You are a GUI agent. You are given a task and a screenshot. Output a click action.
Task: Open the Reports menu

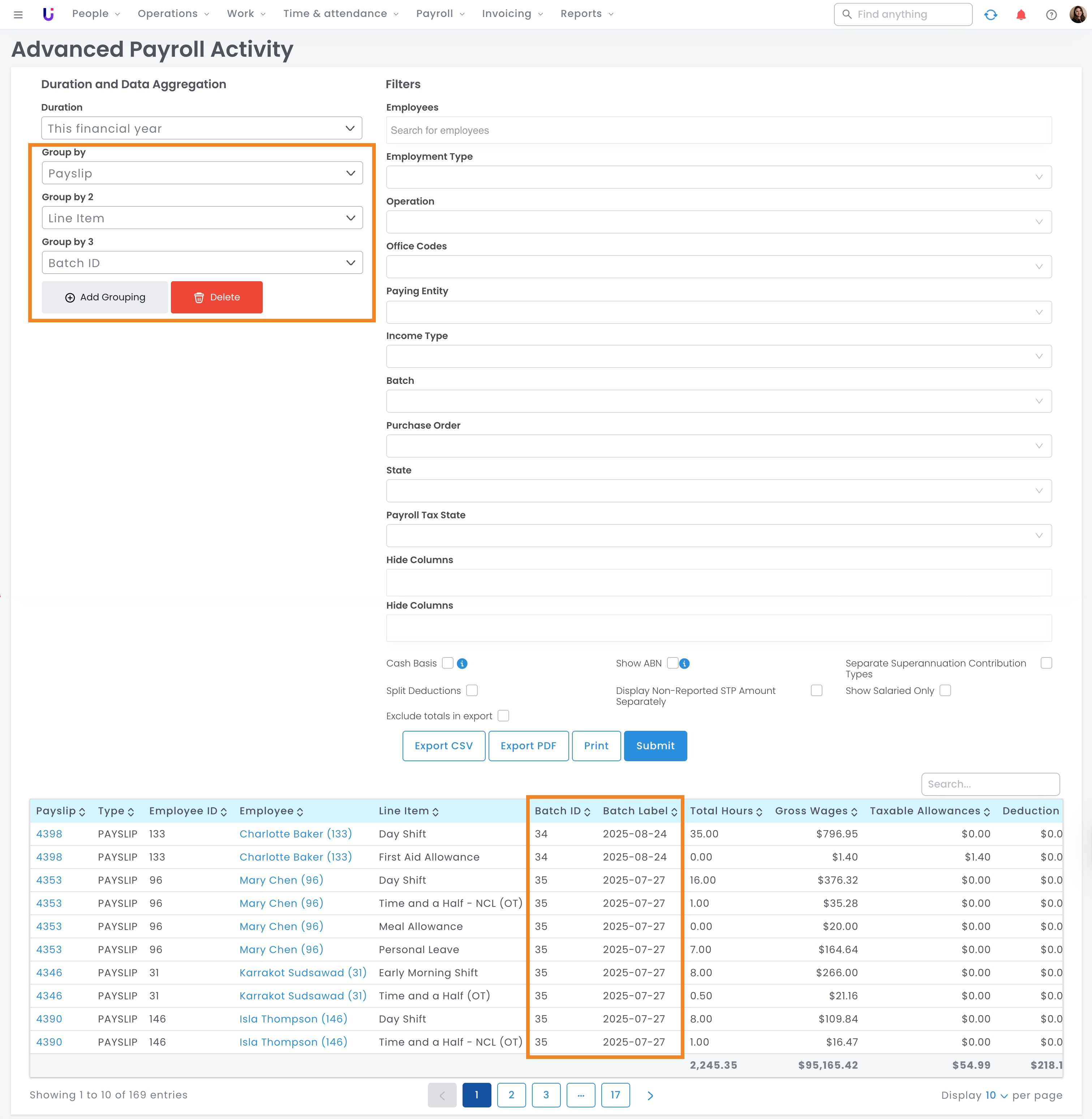click(x=587, y=14)
